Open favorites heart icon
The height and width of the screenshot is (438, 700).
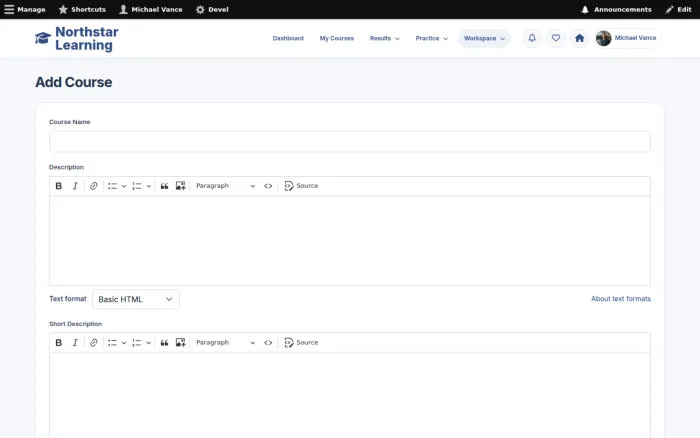[x=555, y=38]
